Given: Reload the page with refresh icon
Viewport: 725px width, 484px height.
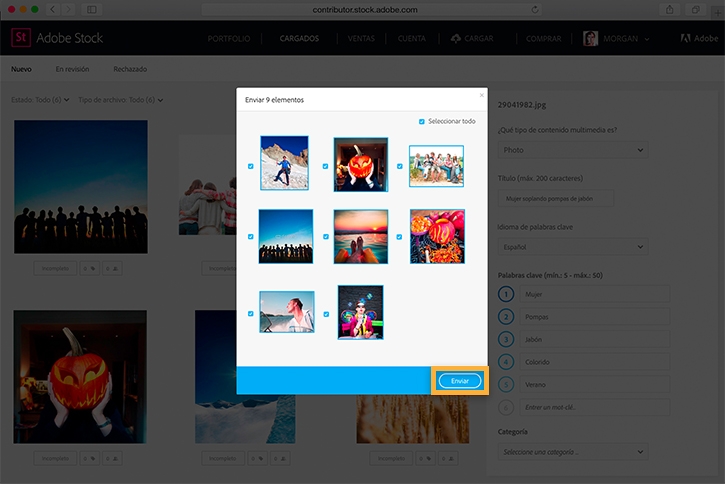Looking at the screenshot, I should pos(535,10).
